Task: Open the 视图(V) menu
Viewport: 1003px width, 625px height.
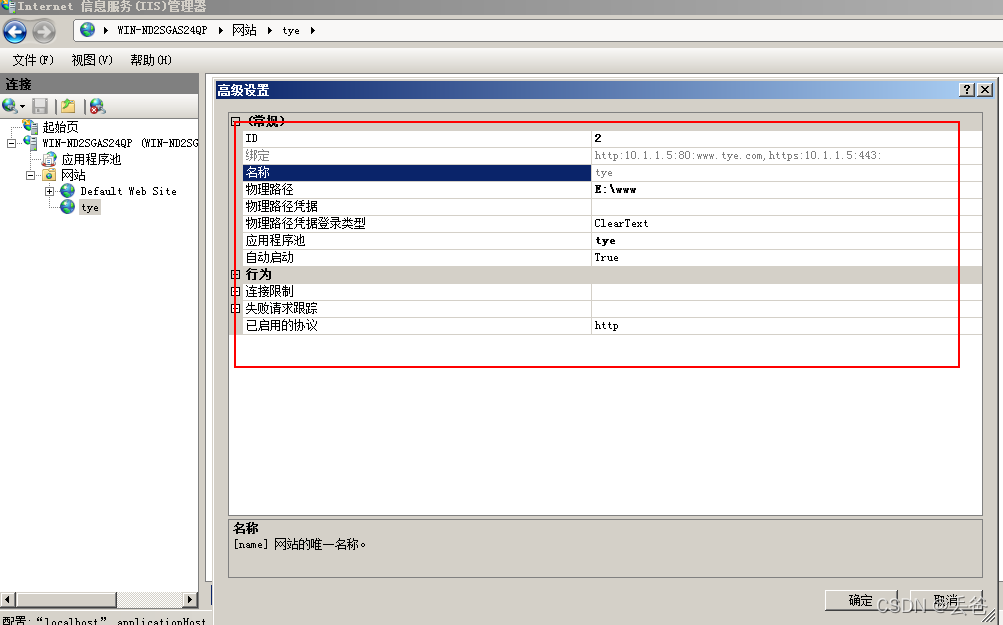Action: coord(92,60)
